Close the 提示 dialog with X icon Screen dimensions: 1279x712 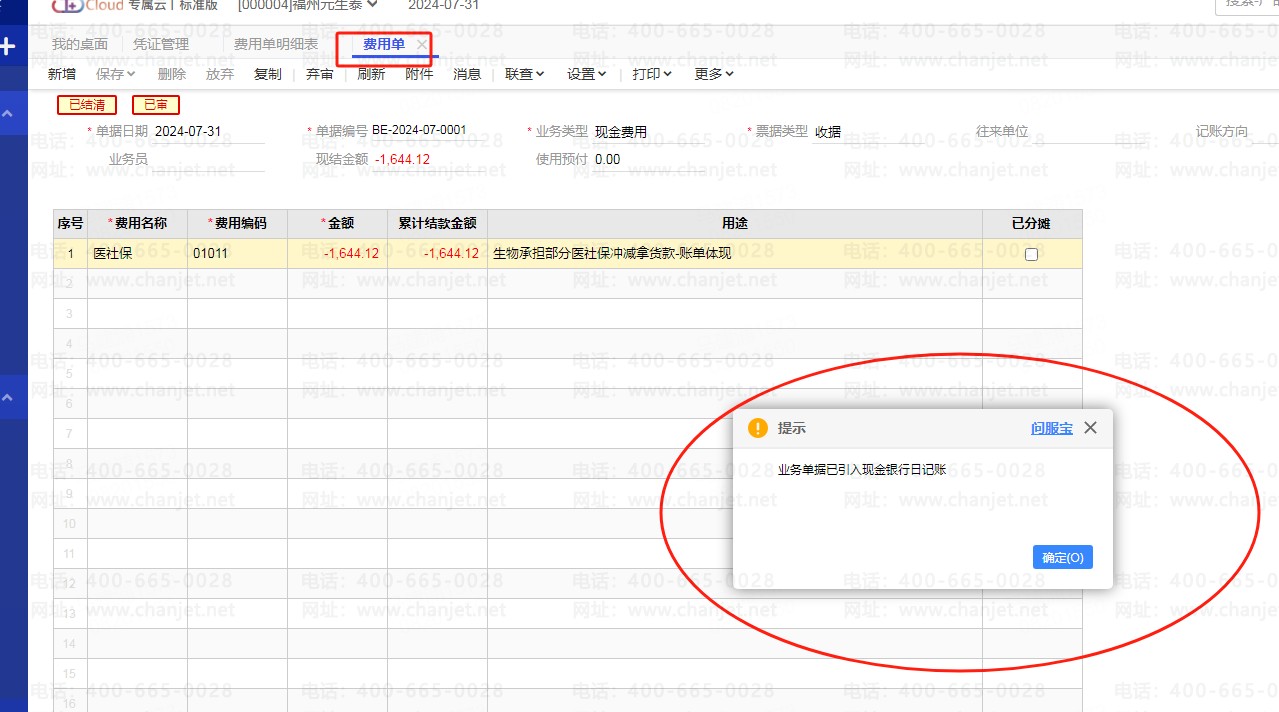(x=1090, y=428)
